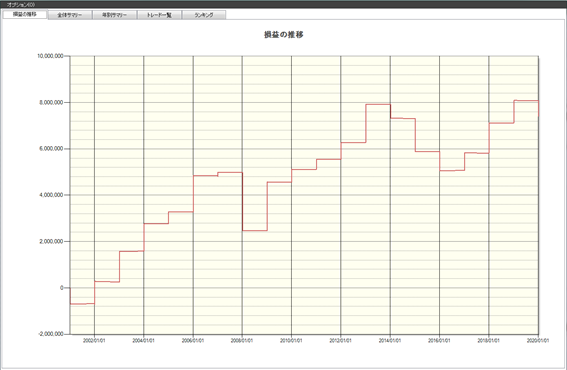The width and height of the screenshot is (567, 370).
Task: Show the トレード一覧 tab
Action: pos(159,15)
